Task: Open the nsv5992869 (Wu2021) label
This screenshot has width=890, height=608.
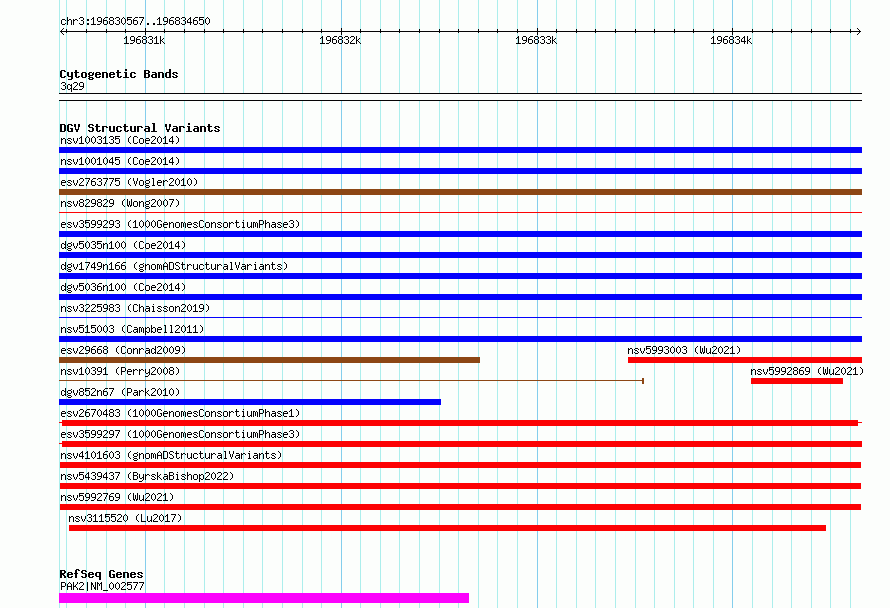Action: (x=807, y=371)
